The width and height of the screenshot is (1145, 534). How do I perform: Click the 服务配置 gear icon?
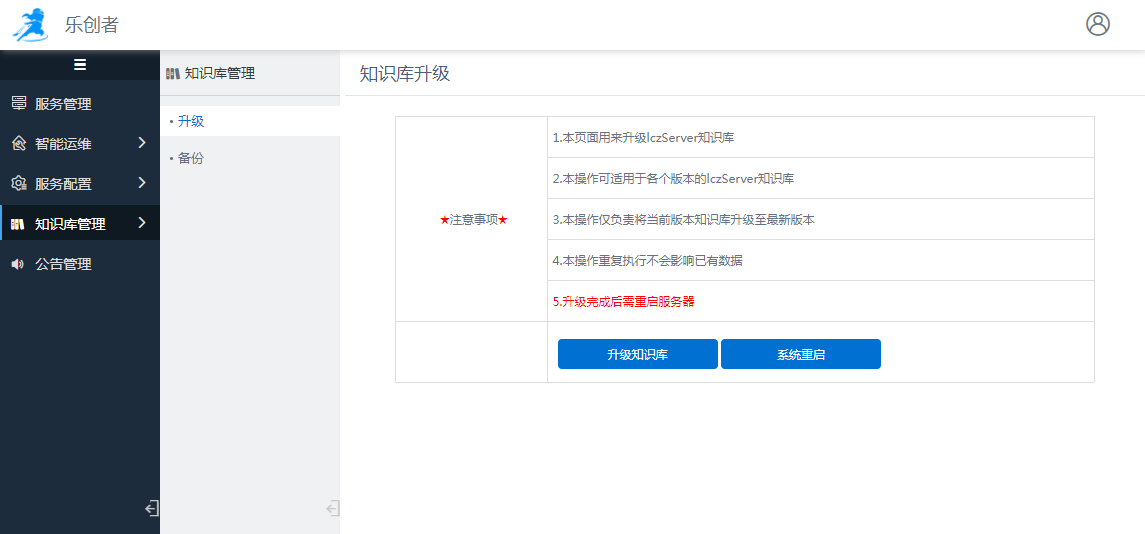(x=19, y=184)
